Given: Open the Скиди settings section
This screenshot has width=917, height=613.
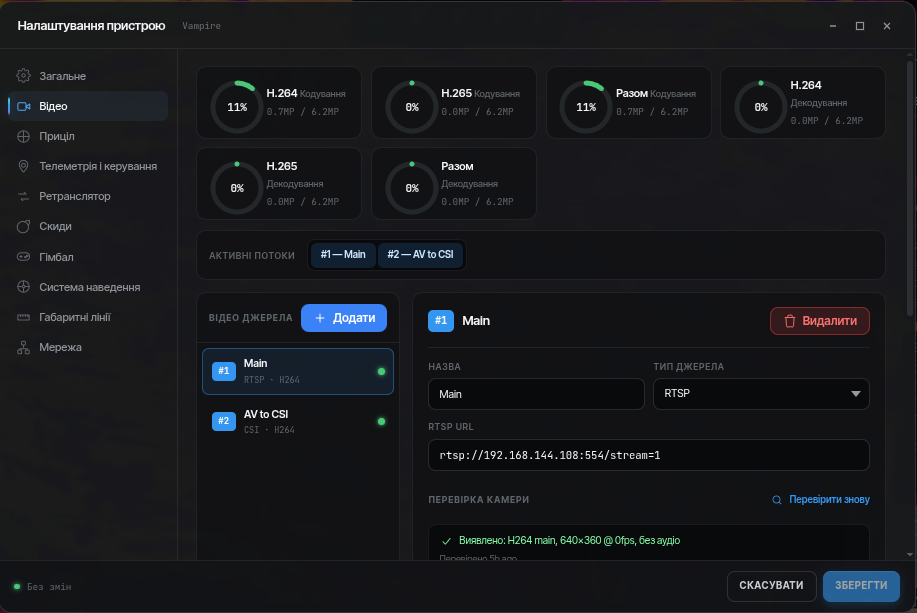Looking at the screenshot, I should 88,226.
